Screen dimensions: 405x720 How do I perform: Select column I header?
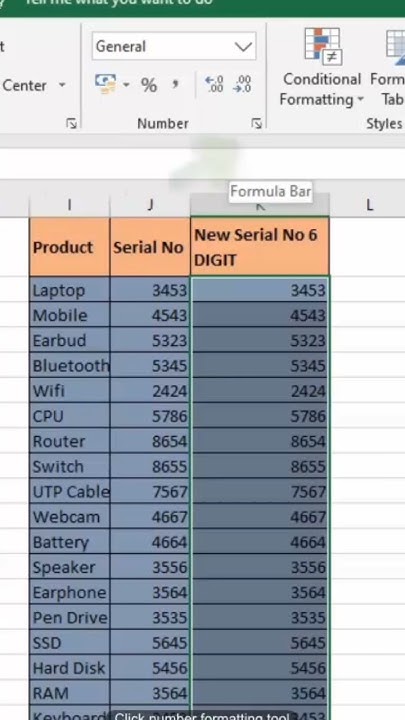click(x=69, y=205)
